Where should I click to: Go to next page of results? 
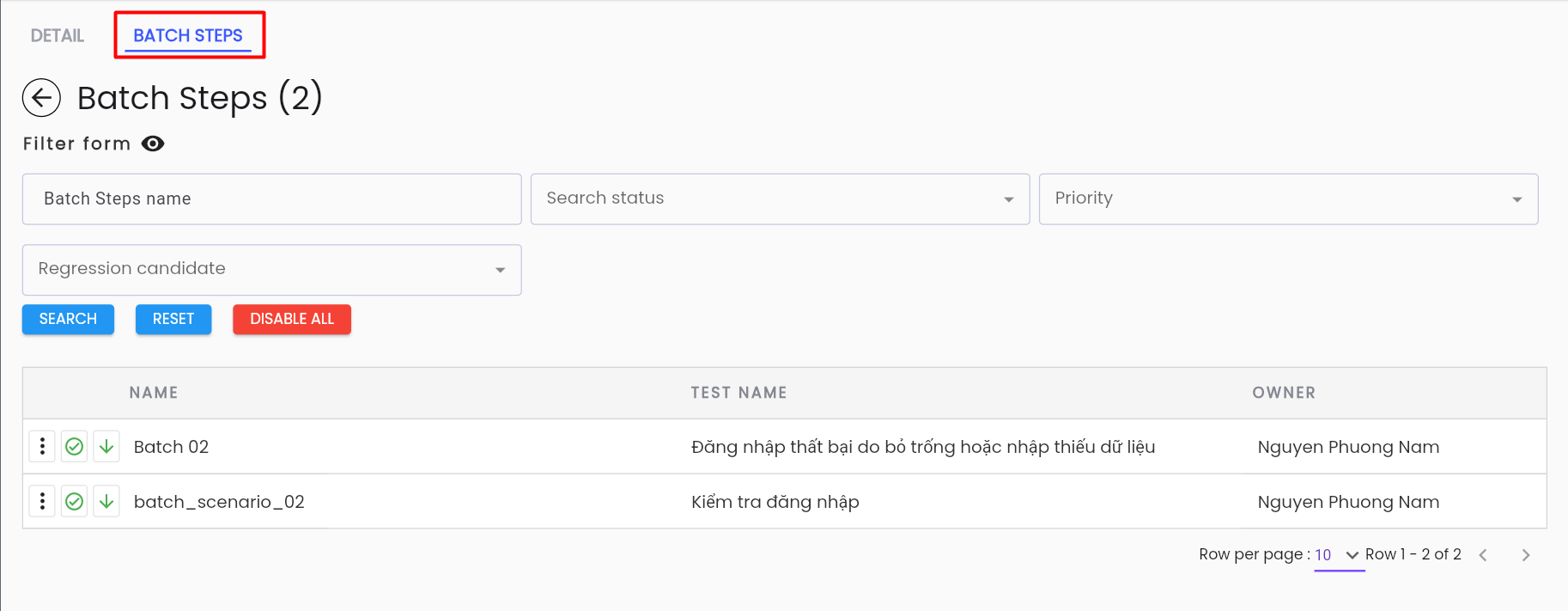click(1526, 555)
